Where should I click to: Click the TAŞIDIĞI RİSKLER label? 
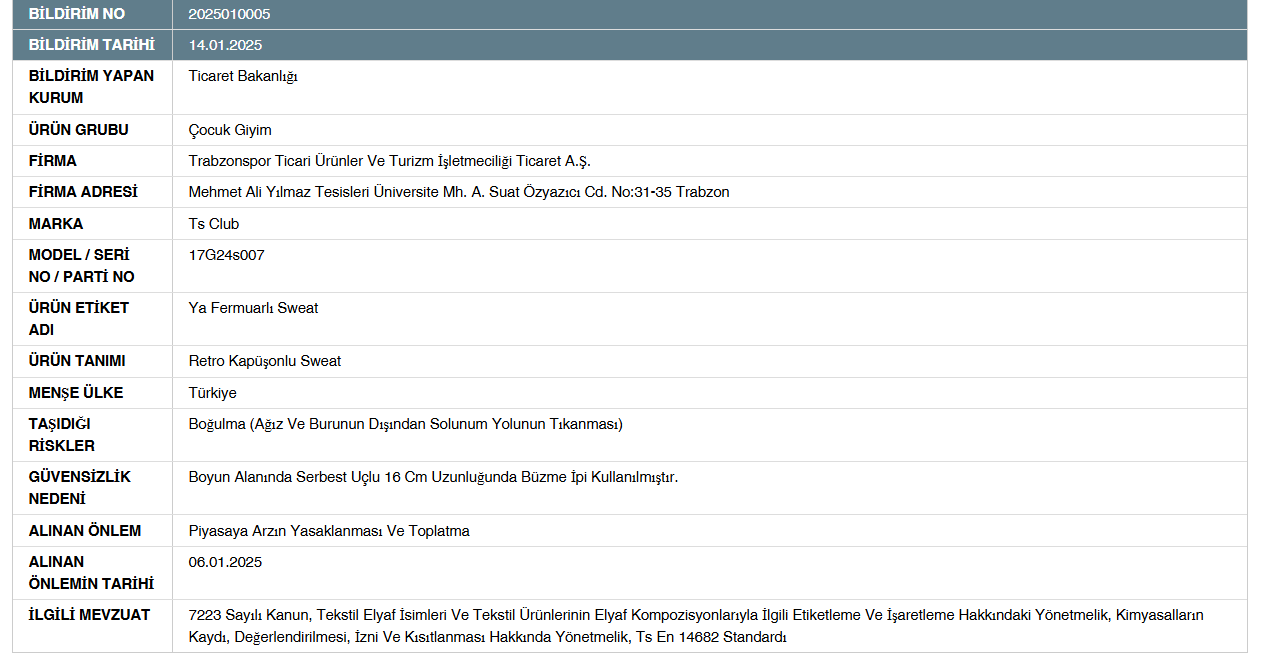(x=62, y=435)
